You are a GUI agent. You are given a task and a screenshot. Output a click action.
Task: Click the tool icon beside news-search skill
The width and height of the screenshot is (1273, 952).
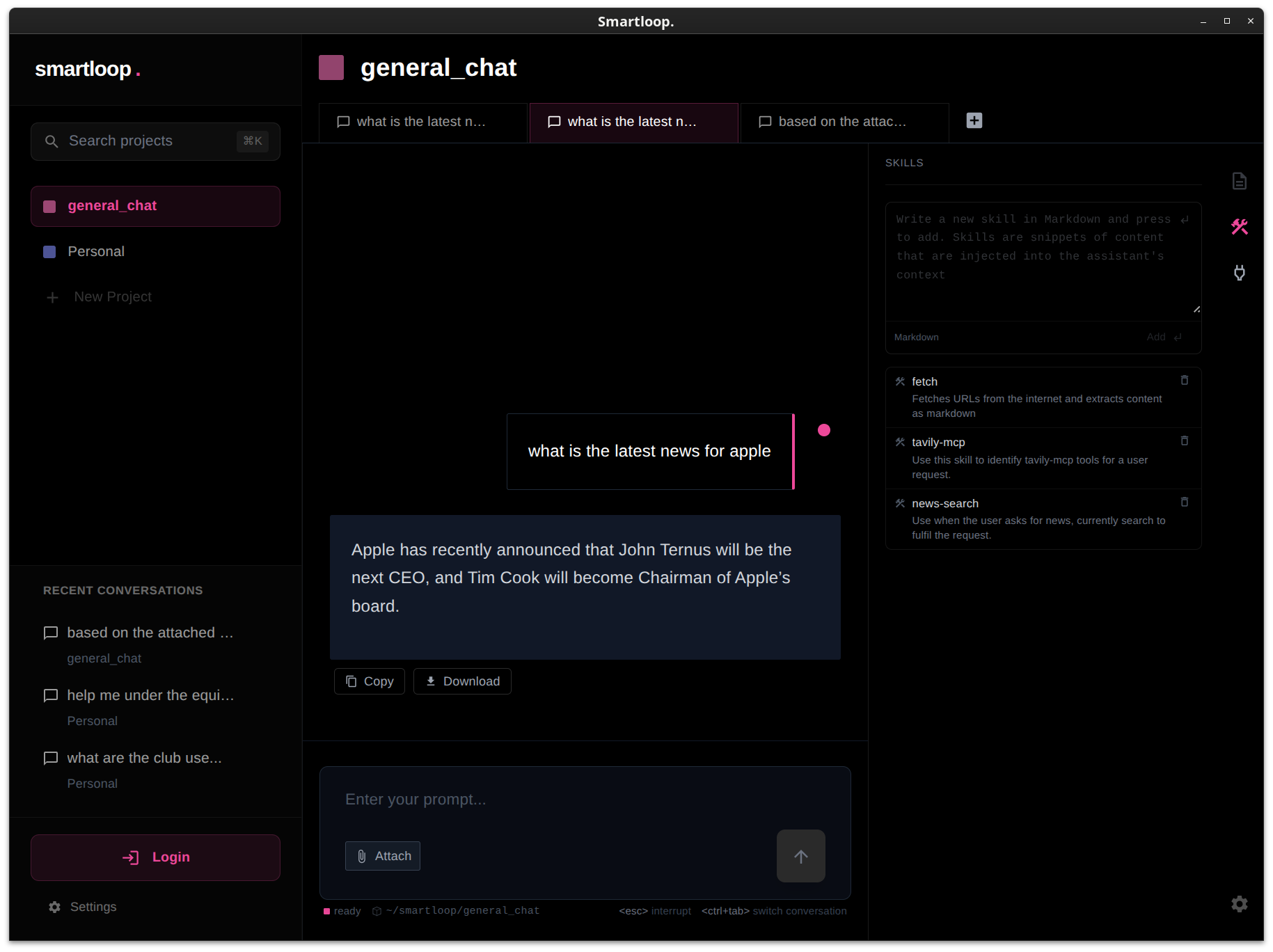900,503
